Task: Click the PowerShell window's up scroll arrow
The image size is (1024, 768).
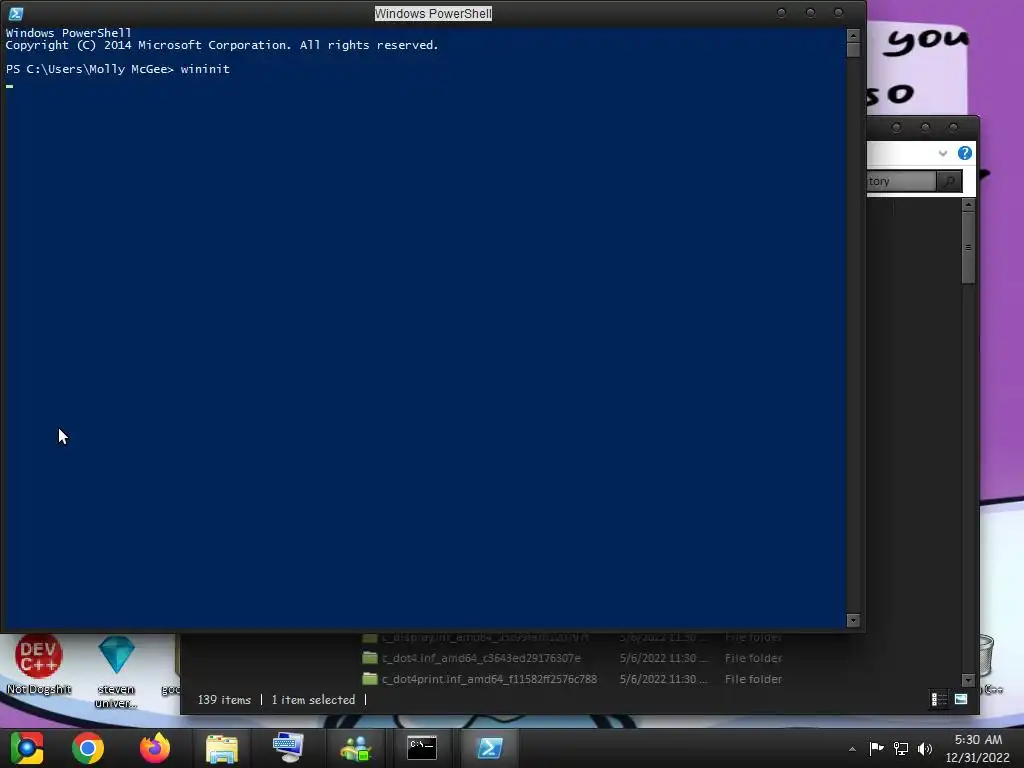Action: [x=853, y=35]
